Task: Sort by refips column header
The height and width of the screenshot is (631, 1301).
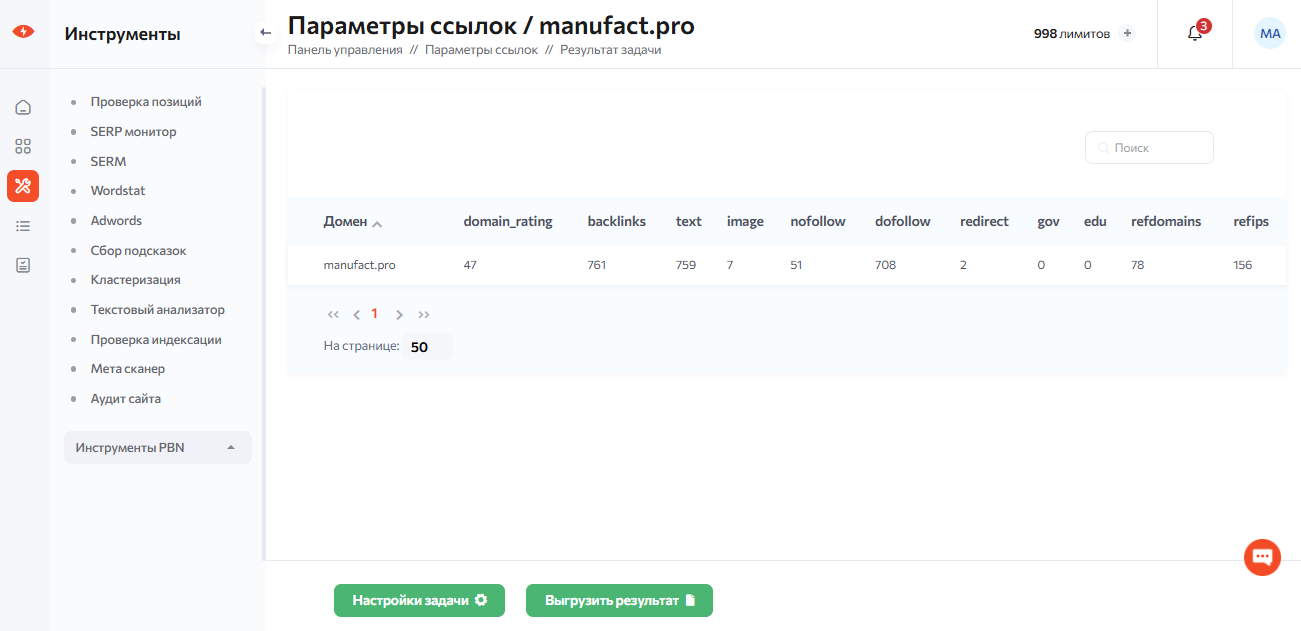Action: pyautogui.click(x=1251, y=221)
